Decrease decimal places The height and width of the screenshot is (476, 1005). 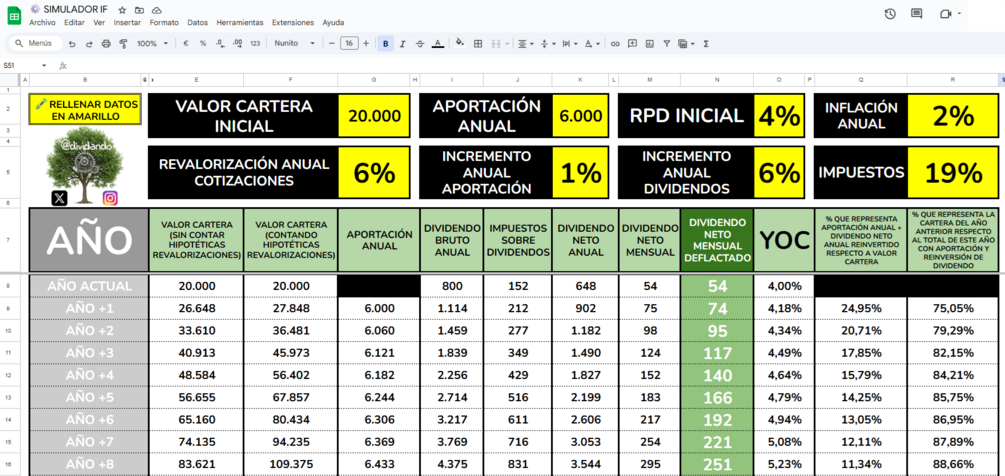point(220,44)
